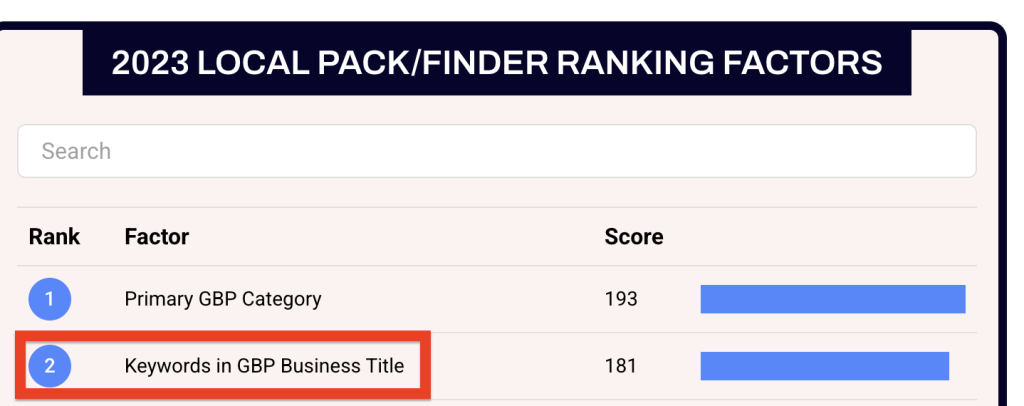
Task: Select the Primary GBP Category factor
Action: 223,299
